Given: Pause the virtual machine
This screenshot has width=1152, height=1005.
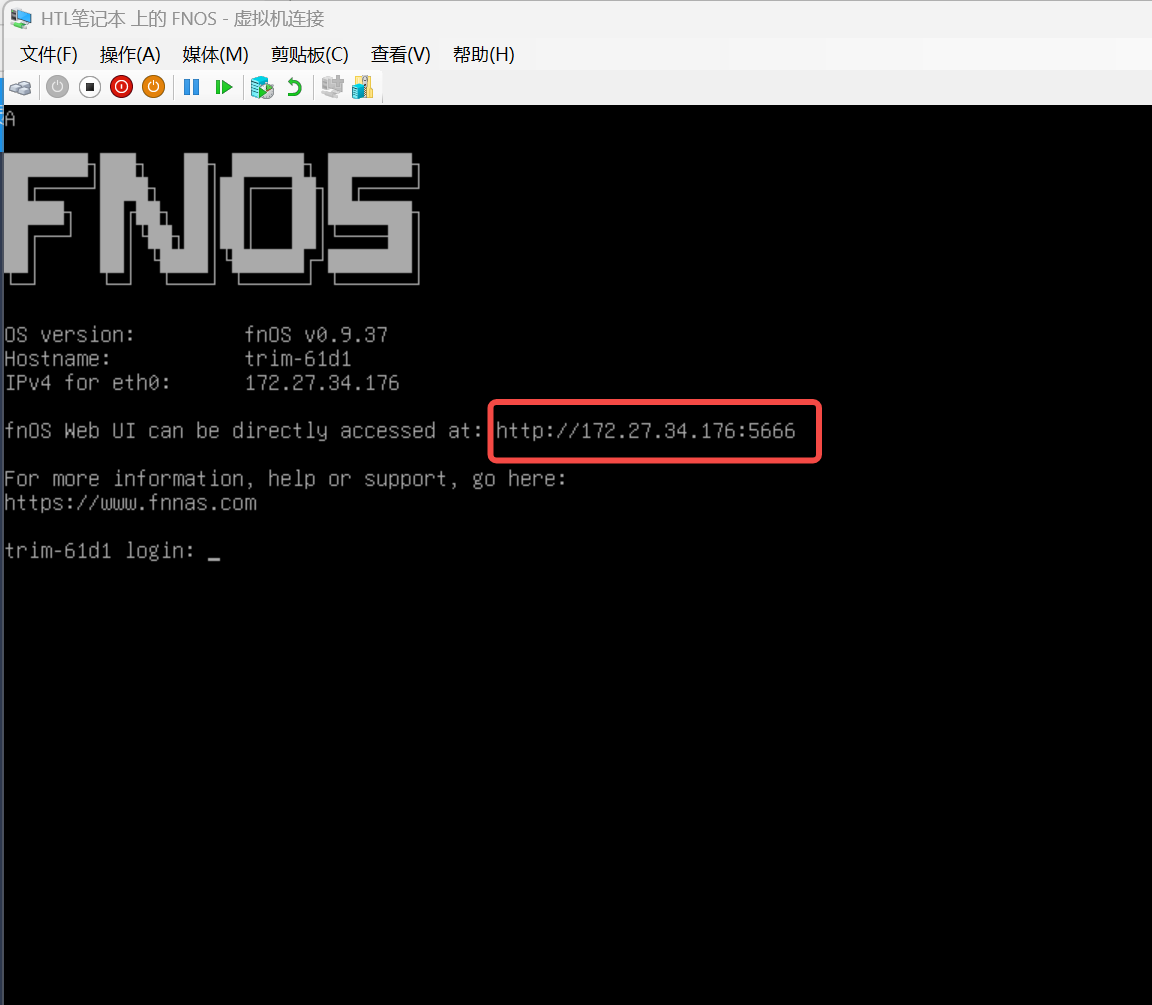Looking at the screenshot, I should point(192,87).
